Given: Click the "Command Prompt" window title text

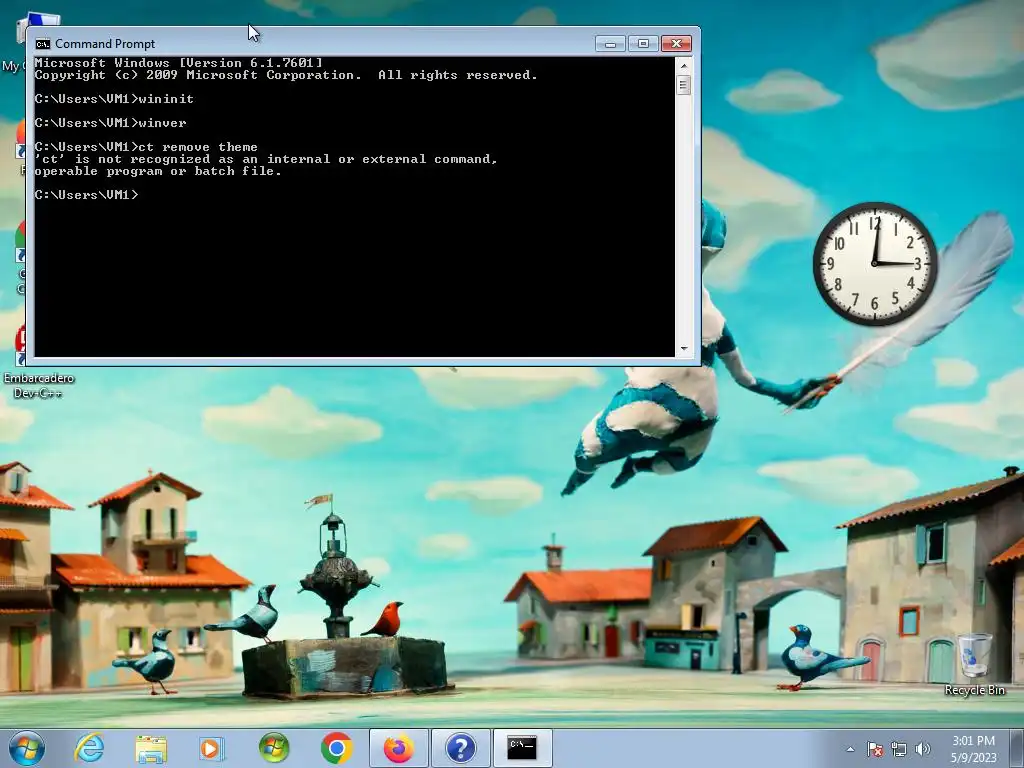Looking at the screenshot, I should point(105,44).
